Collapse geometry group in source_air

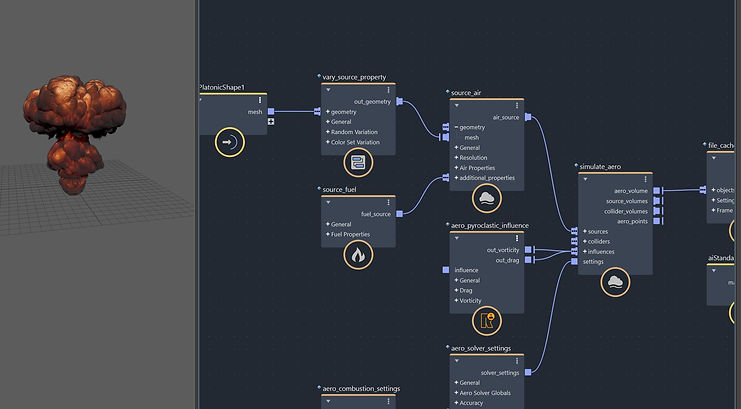point(457,127)
